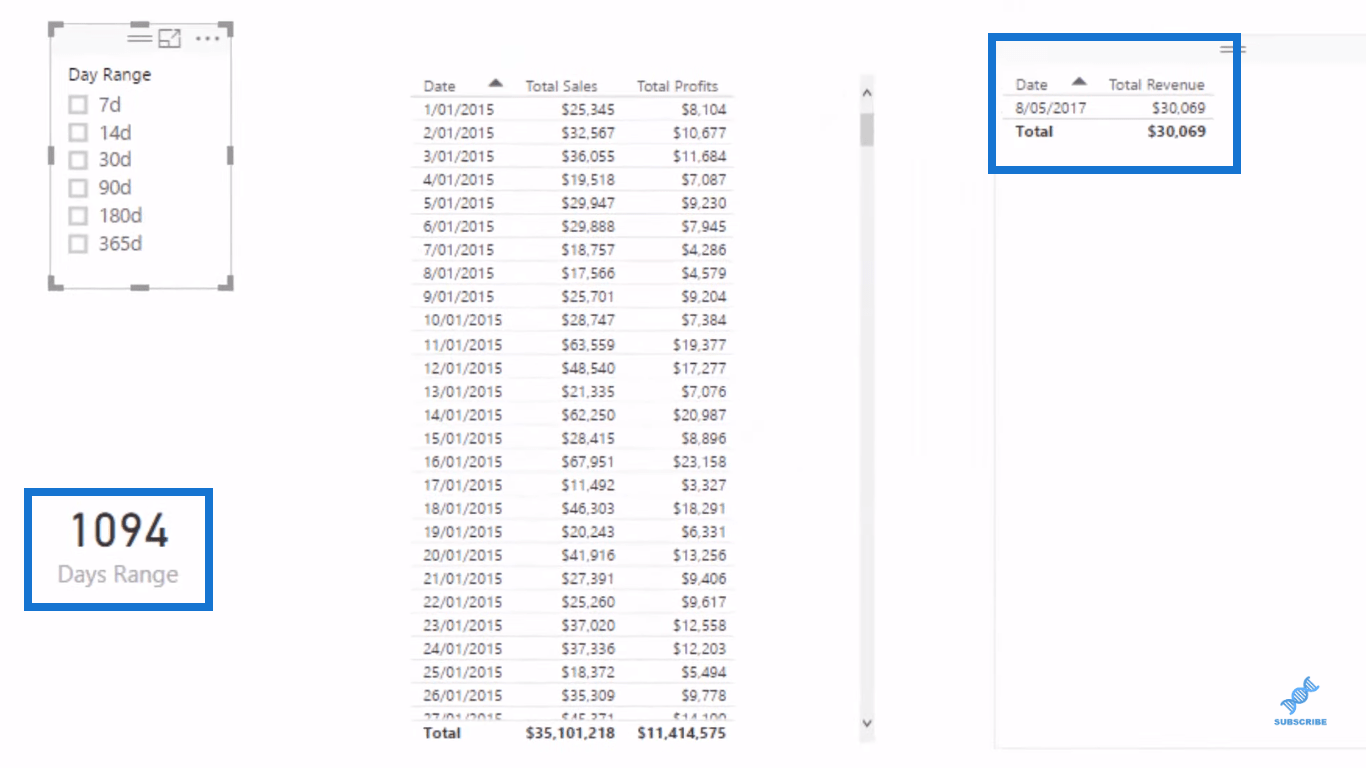
Task: Click the $4,286 profit cell
Action: tap(703, 250)
